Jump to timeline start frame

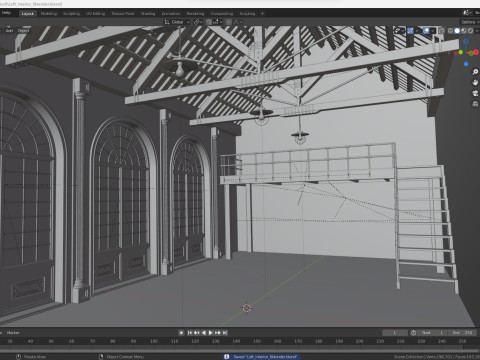[x=190, y=333]
